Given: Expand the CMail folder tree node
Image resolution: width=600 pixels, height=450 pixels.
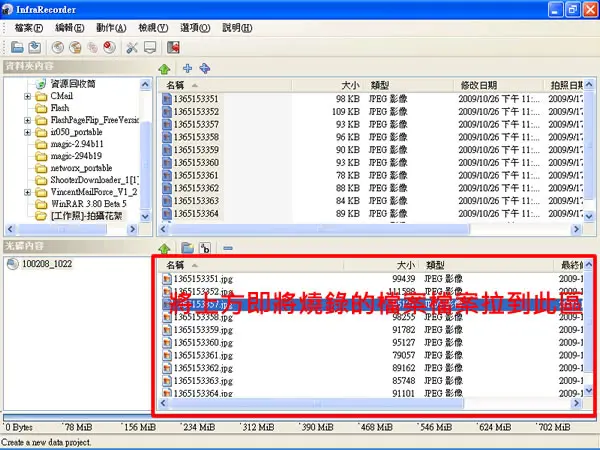Looking at the screenshot, I should [x=28, y=96].
